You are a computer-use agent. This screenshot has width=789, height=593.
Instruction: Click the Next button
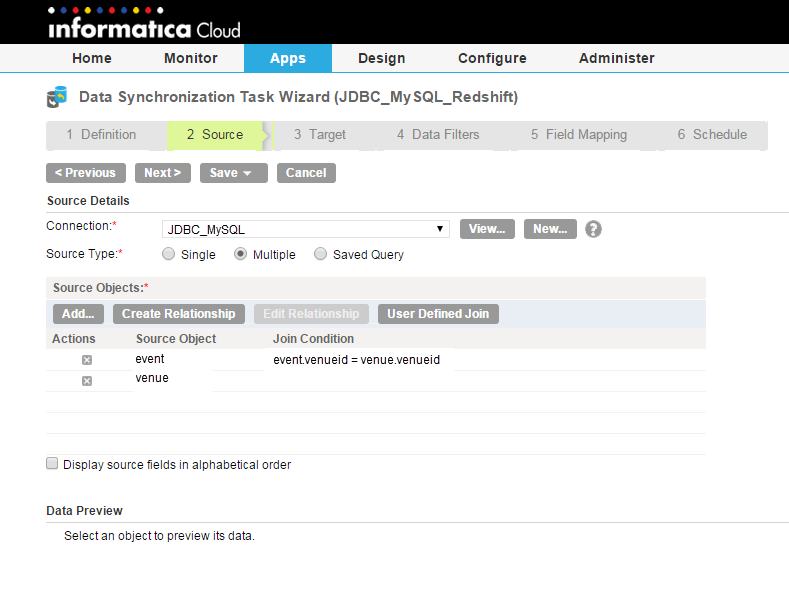(163, 173)
